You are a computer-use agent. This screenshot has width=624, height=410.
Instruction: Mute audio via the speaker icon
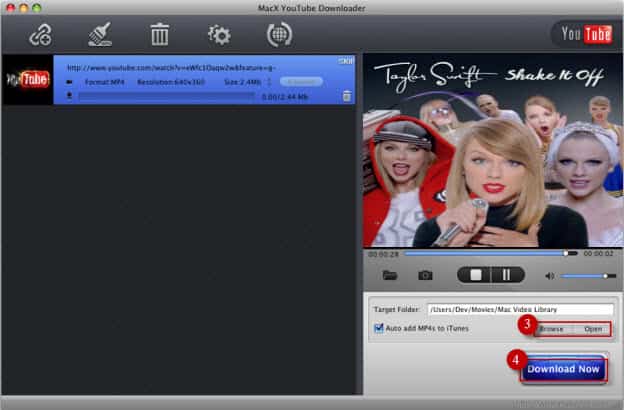[550, 276]
